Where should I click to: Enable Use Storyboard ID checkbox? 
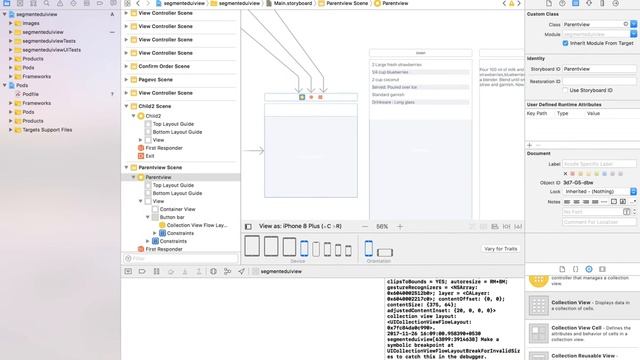pos(565,90)
